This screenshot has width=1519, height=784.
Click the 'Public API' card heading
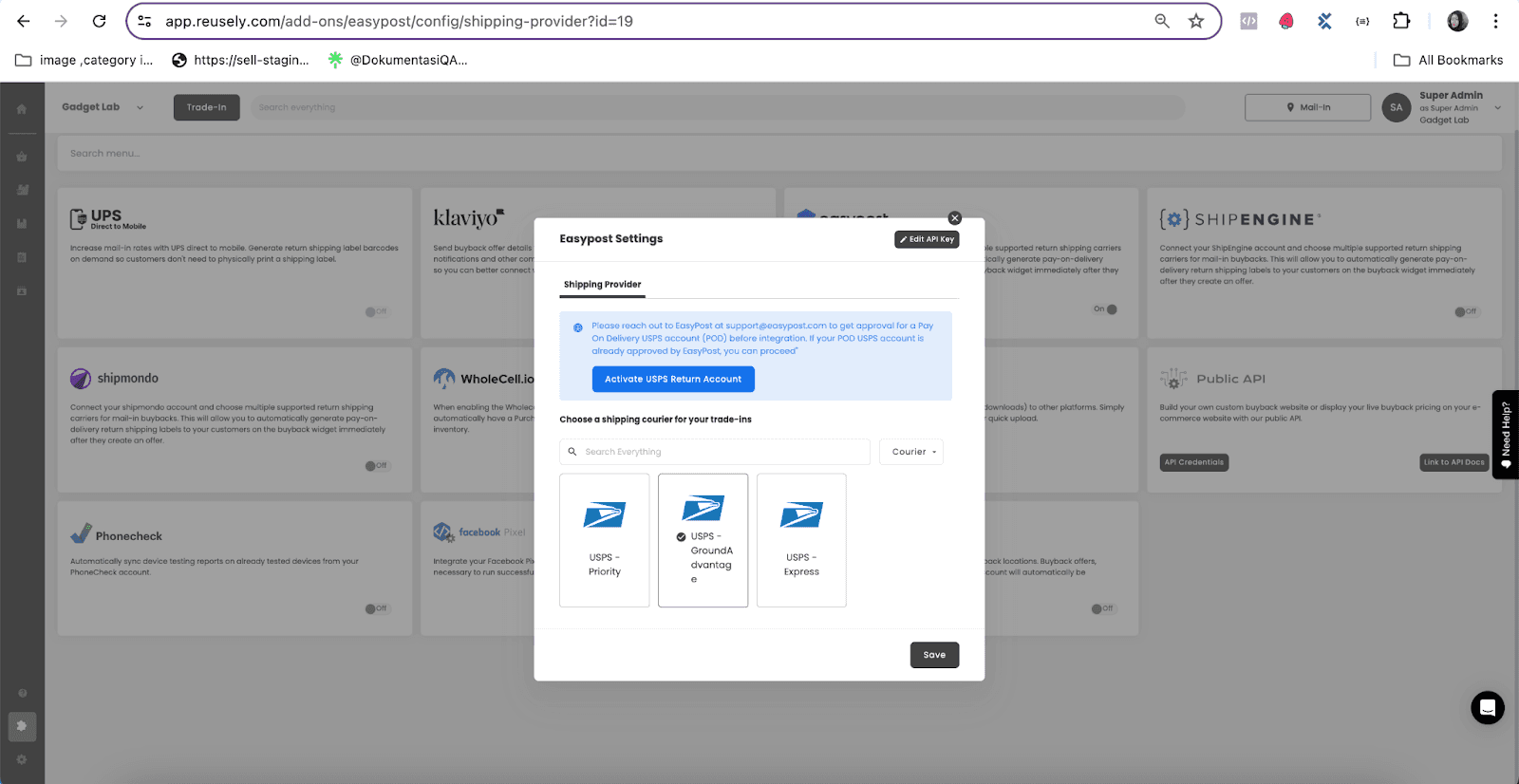coord(1231,379)
